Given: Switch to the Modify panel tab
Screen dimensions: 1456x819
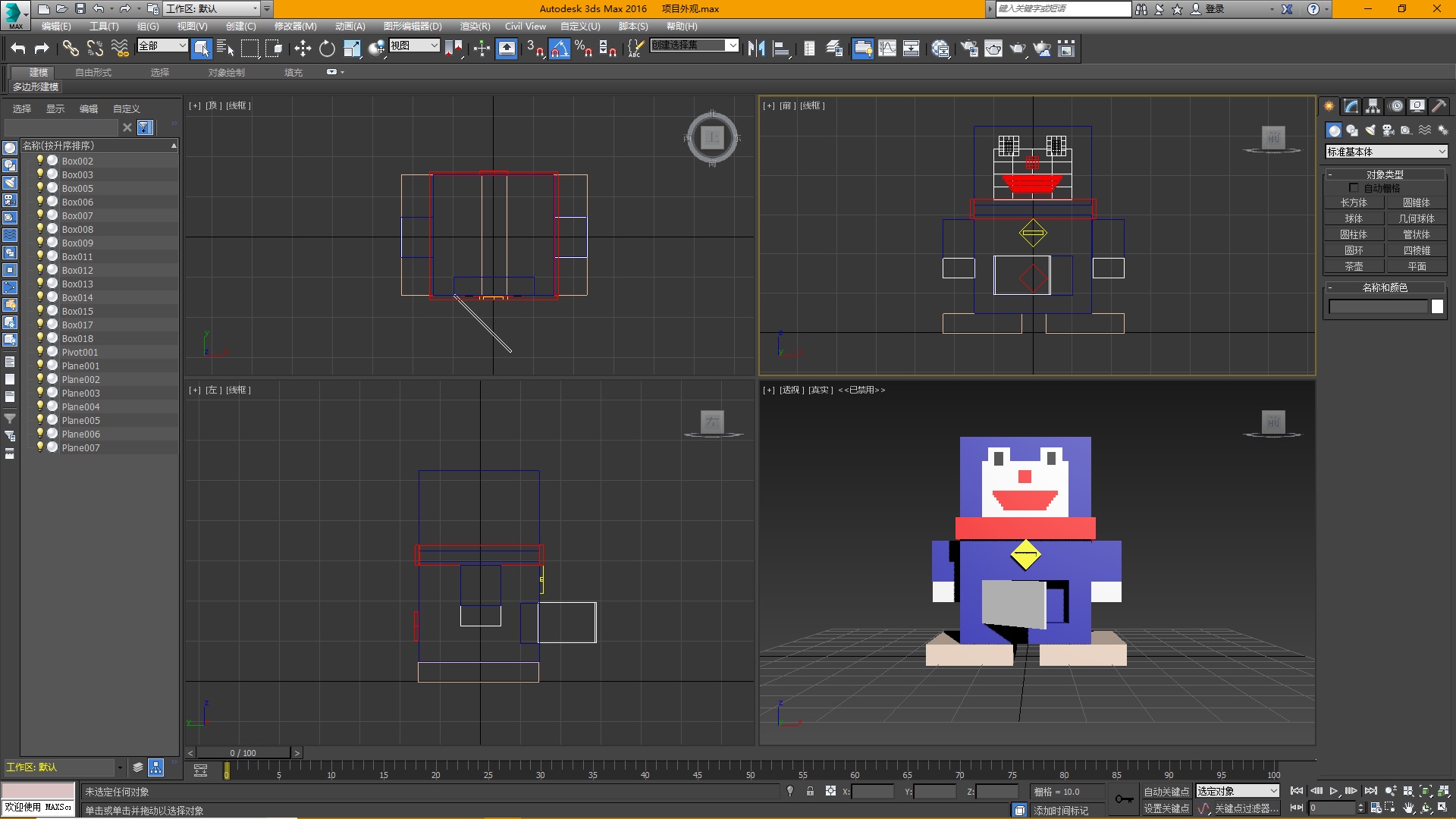Looking at the screenshot, I should [1351, 106].
